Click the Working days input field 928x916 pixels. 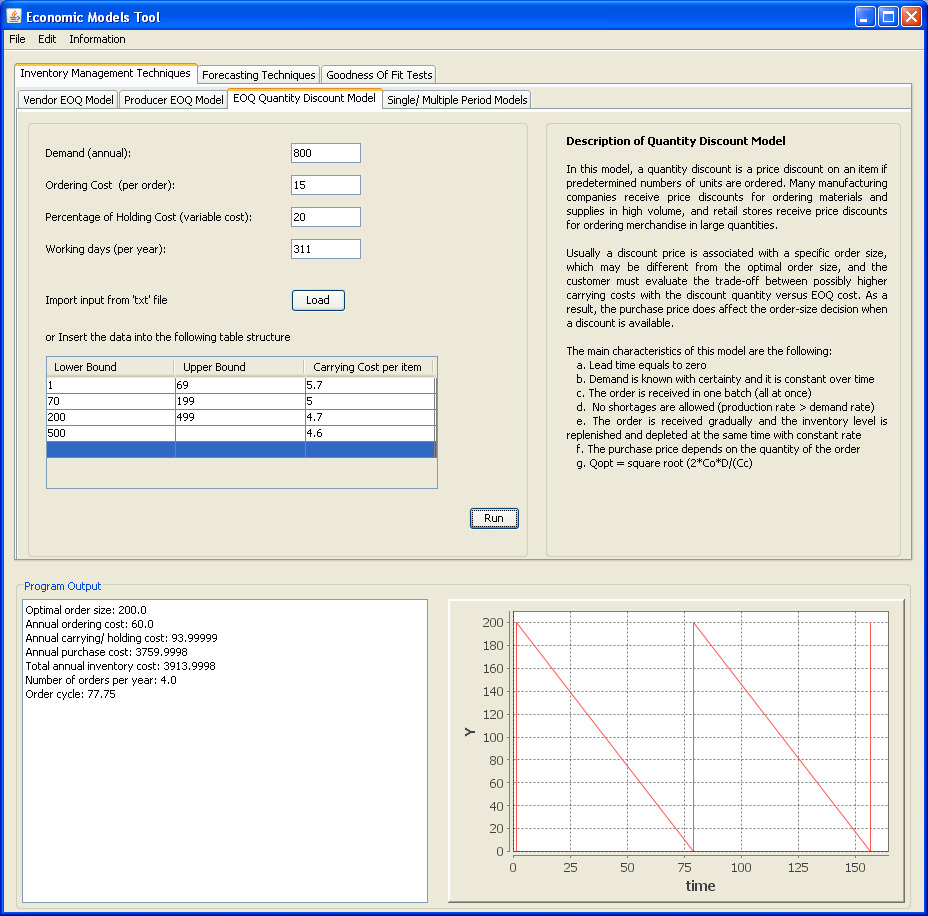pyautogui.click(x=326, y=249)
